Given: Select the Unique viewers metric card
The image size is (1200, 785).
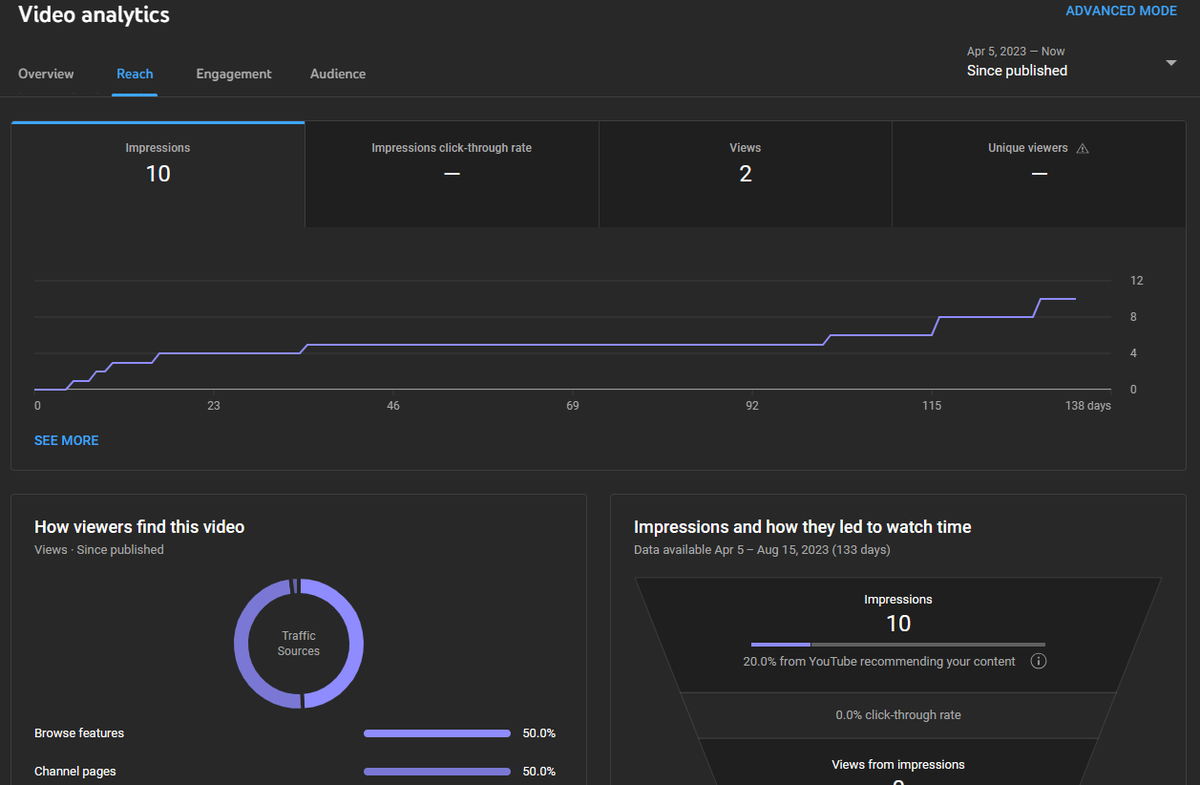Looking at the screenshot, I should [1039, 174].
